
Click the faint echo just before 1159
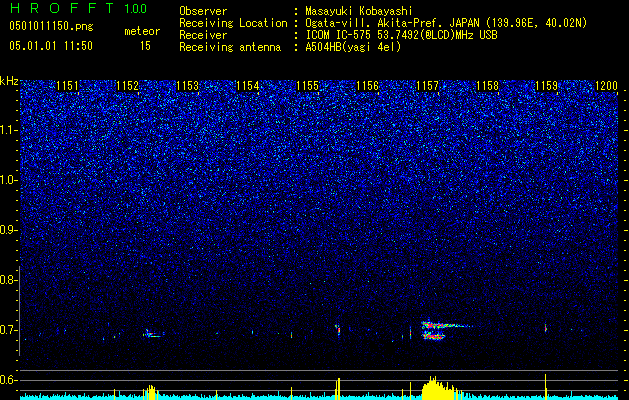click(546, 328)
